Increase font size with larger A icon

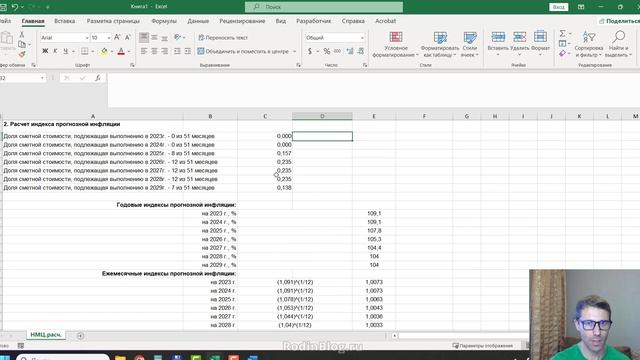[117, 38]
